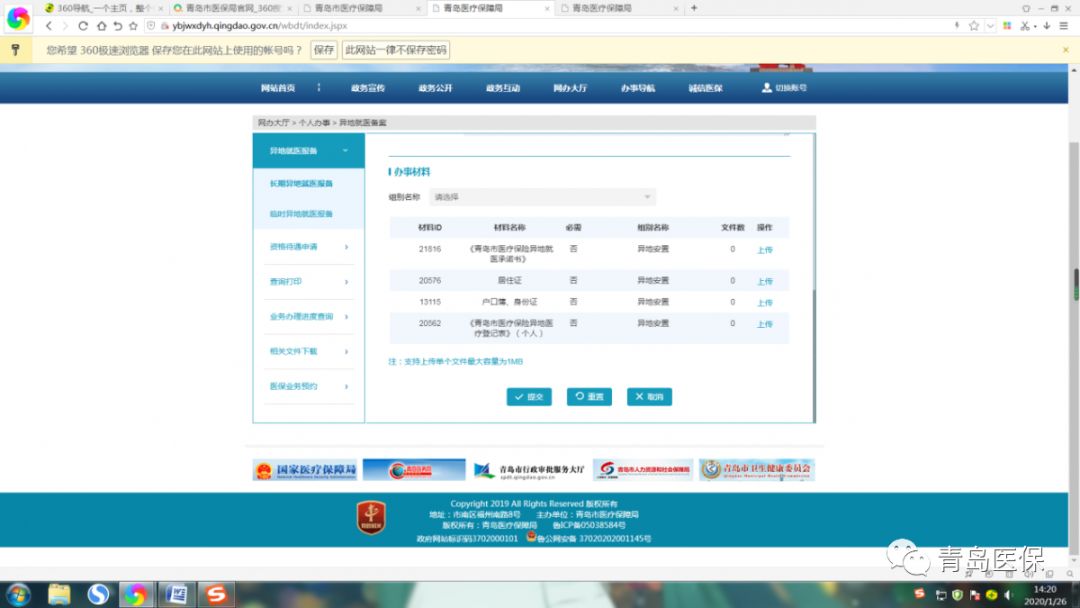This screenshot has height=608, width=1080.
Task: Reload the page with the refresh icon
Action: click(83, 25)
